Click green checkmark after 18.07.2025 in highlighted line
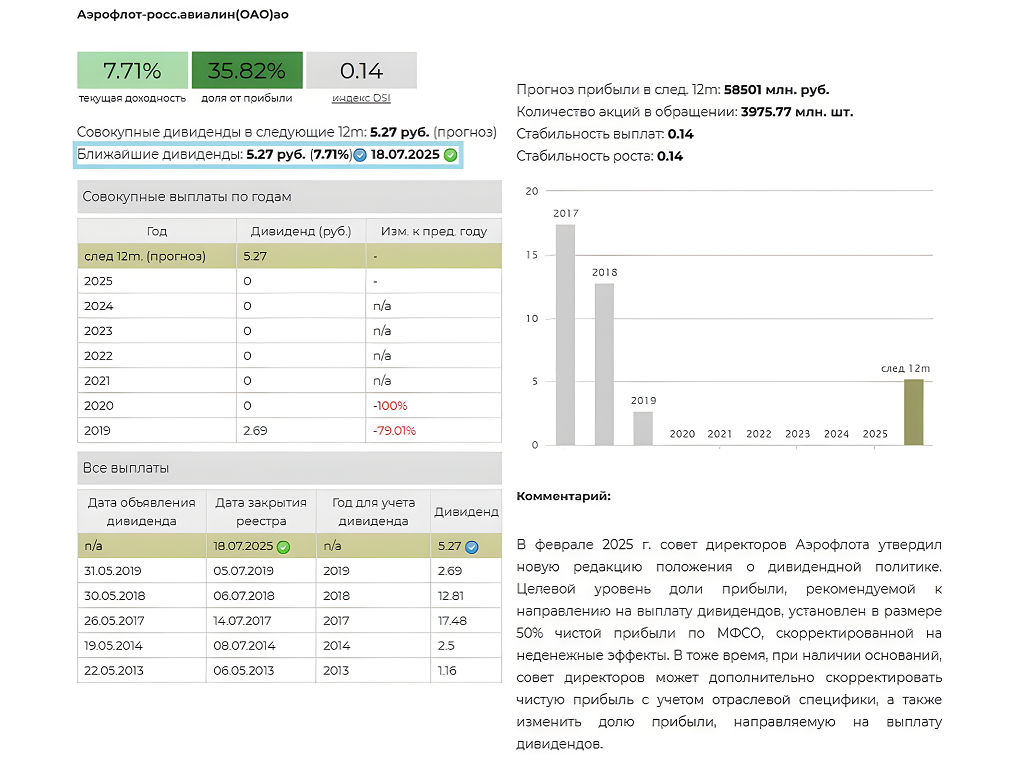Screen dimensions: 1024x768 451,155
